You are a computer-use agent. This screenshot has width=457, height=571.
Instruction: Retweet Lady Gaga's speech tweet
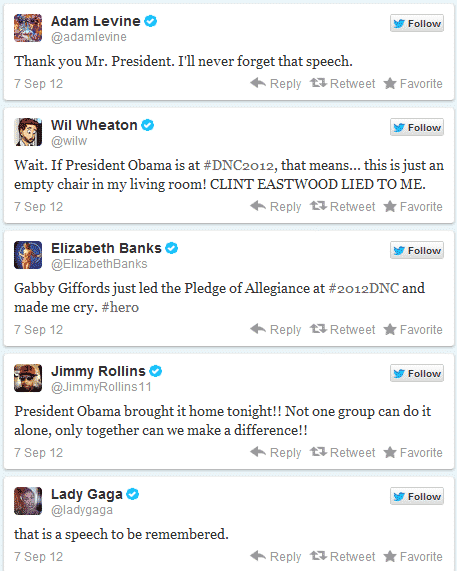tap(342, 556)
